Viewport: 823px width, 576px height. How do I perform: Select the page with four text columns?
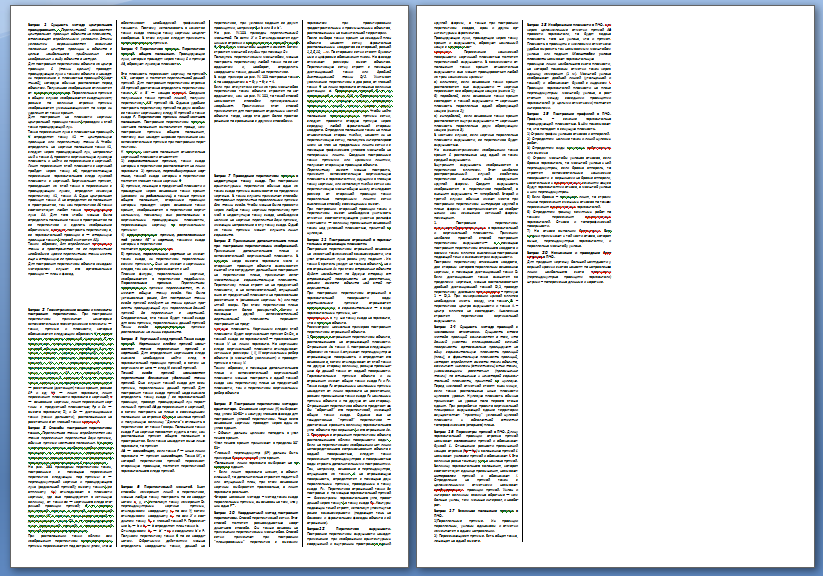(209, 286)
